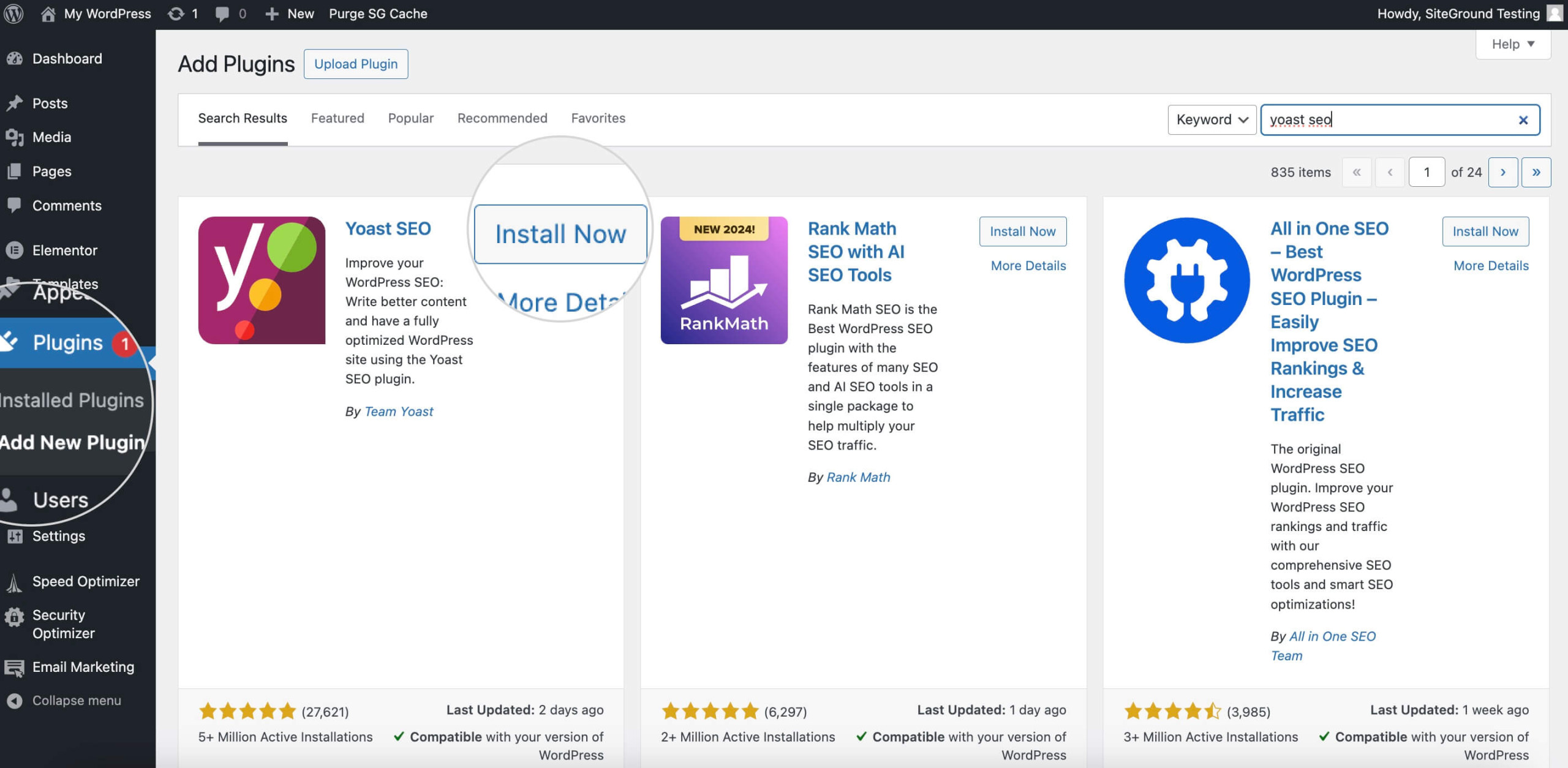The width and height of the screenshot is (1568, 768).
Task: Click More Details for Rank Math
Action: [x=1029, y=265]
